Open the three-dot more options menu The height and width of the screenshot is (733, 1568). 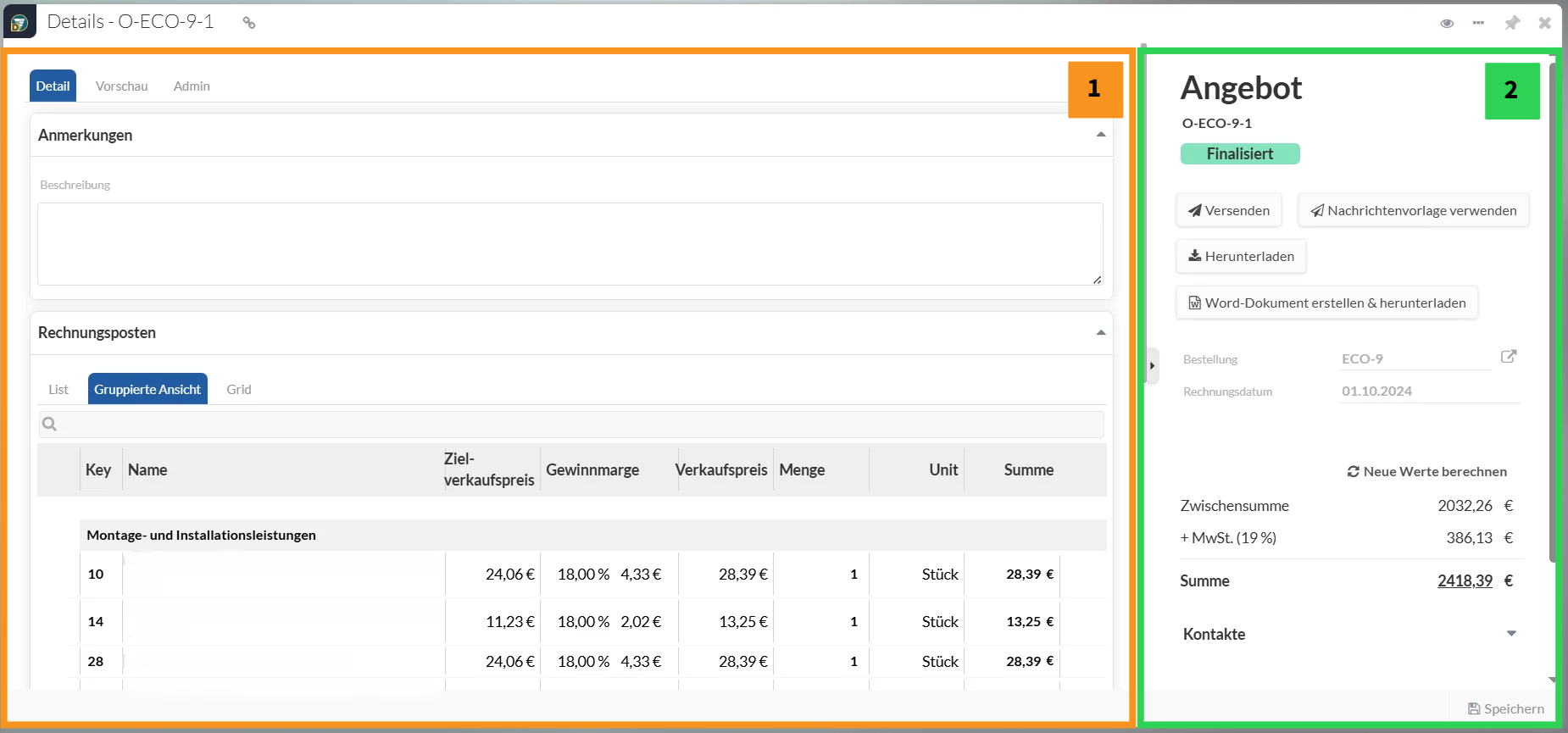coord(1478,23)
